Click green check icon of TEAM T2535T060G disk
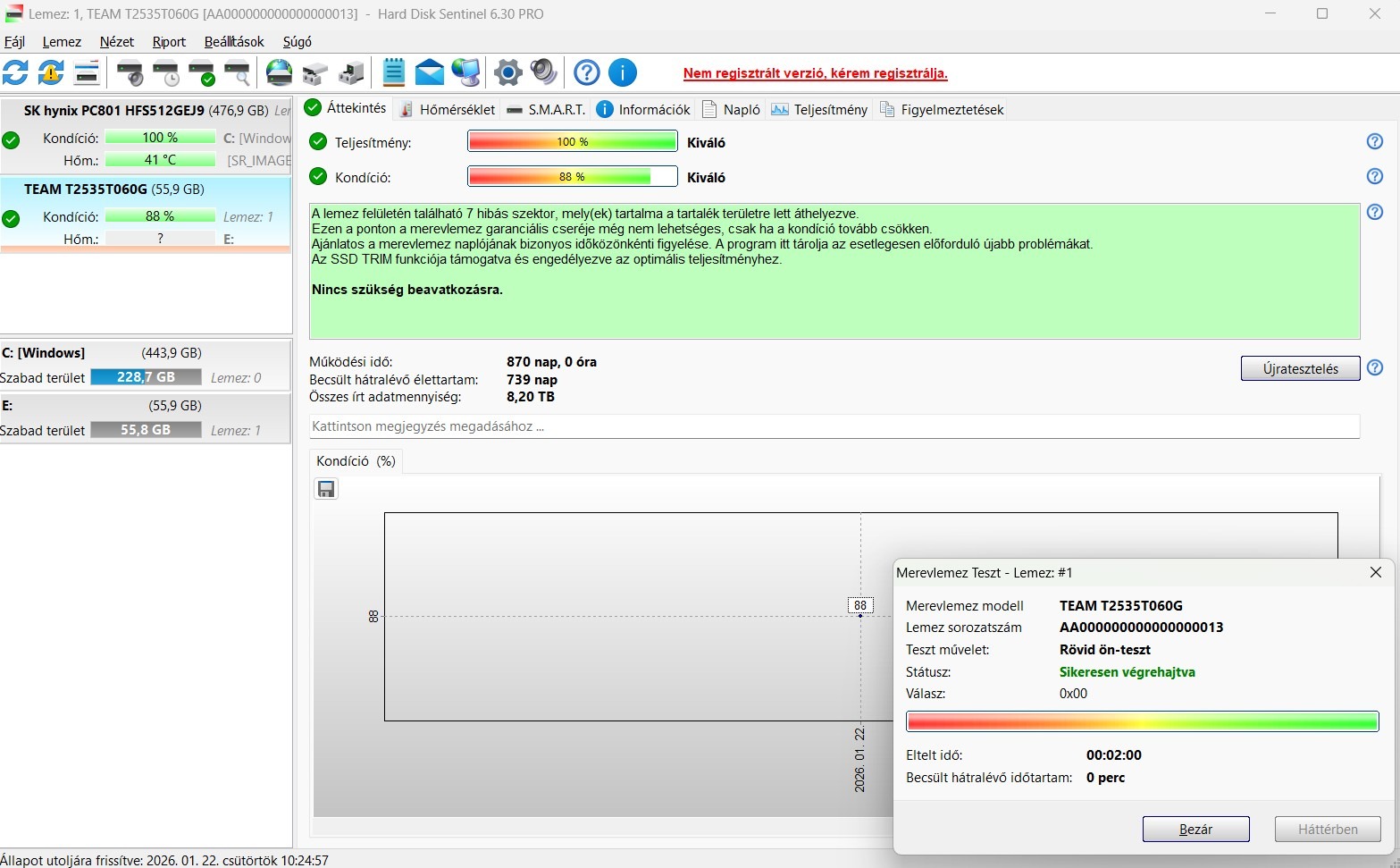 [x=11, y=218]
